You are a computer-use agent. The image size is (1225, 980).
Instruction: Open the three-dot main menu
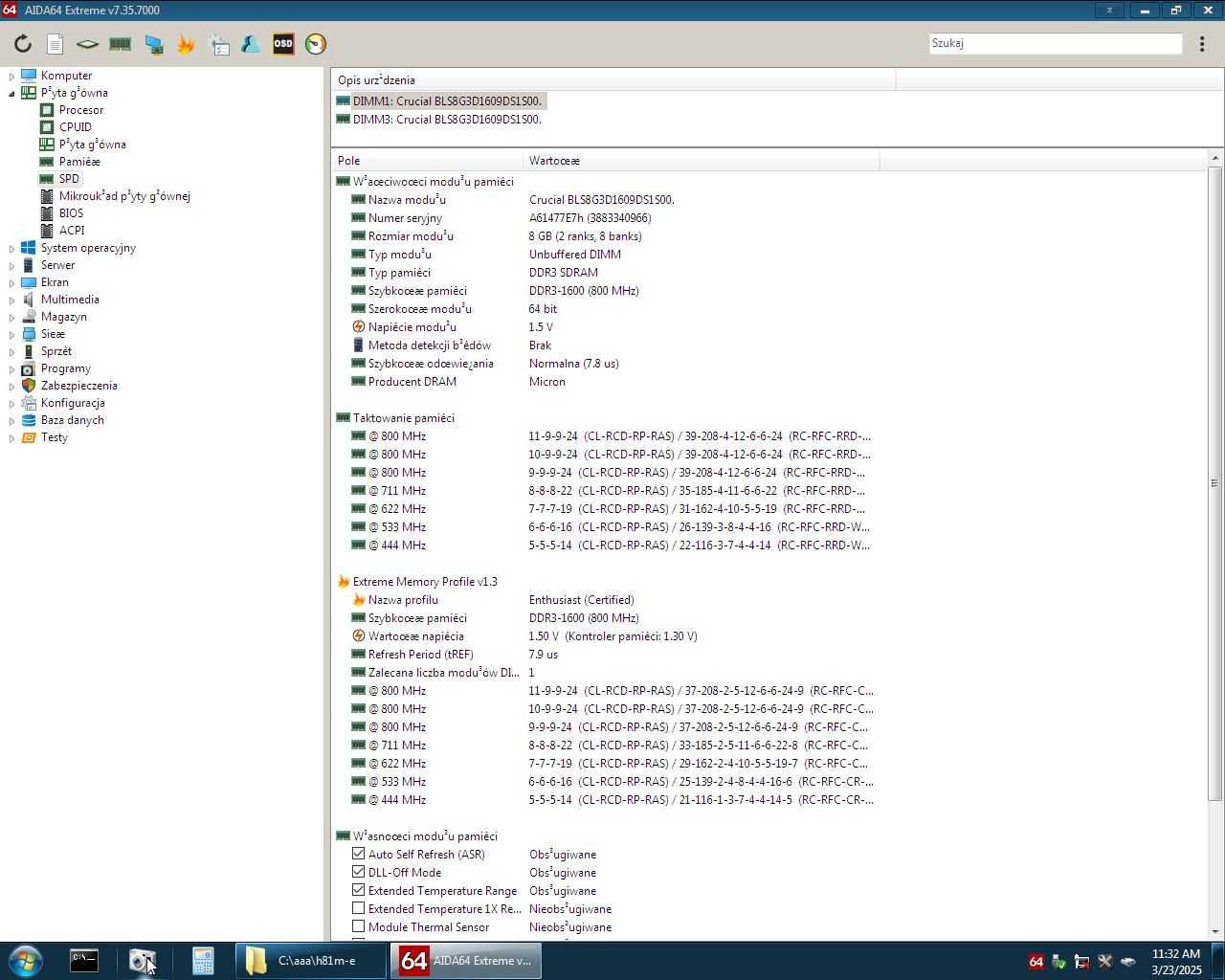[1202, 44]
